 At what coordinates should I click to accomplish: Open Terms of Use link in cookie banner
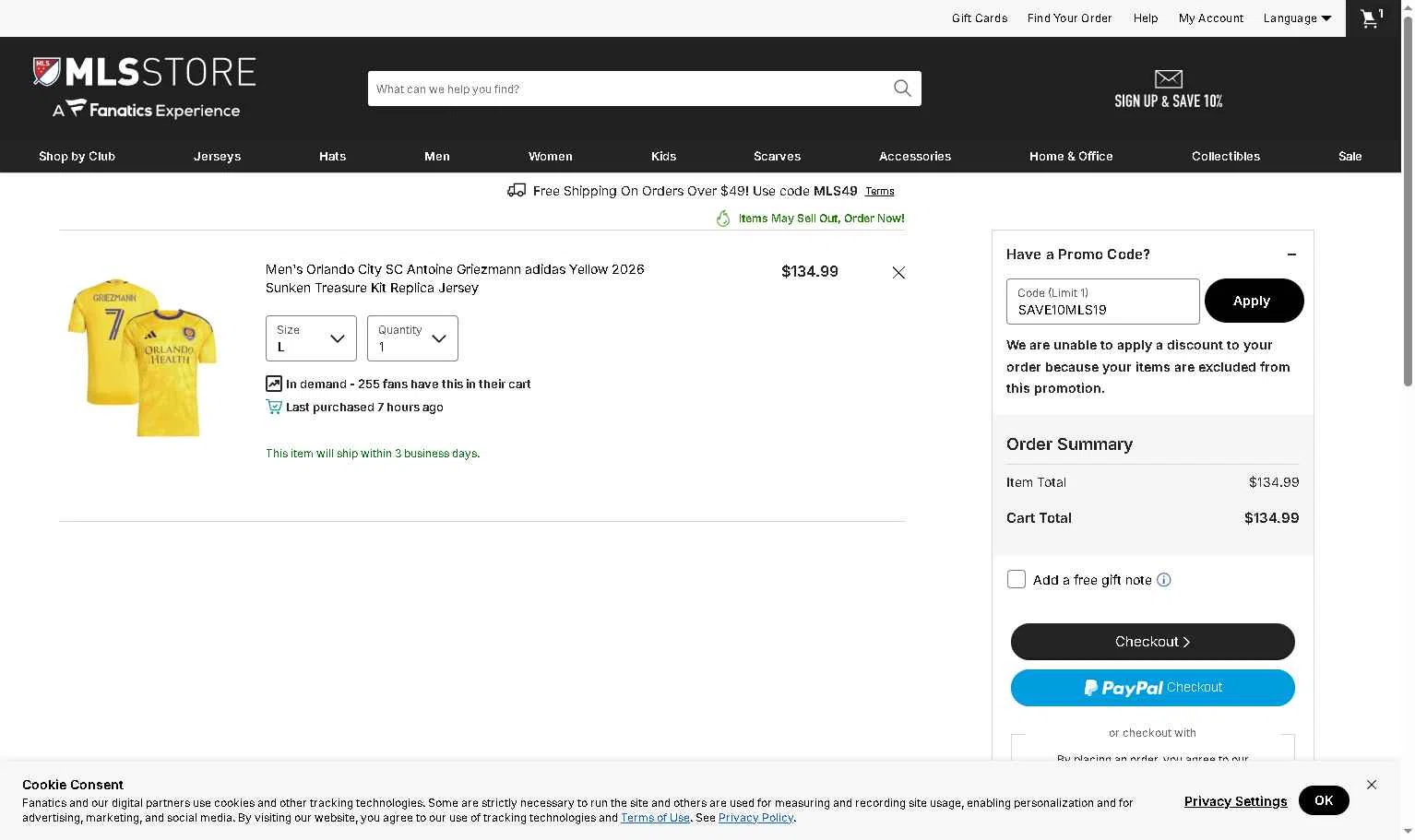(x=655, y=818)
